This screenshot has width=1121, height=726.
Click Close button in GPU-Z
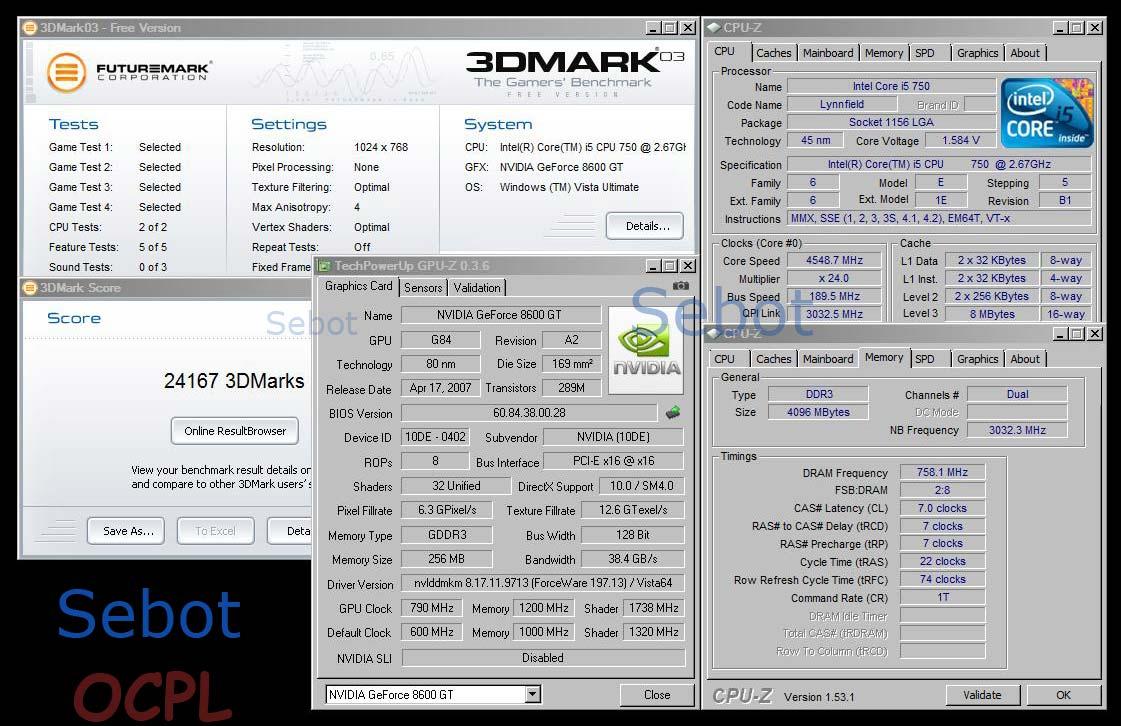coord(656,695)
